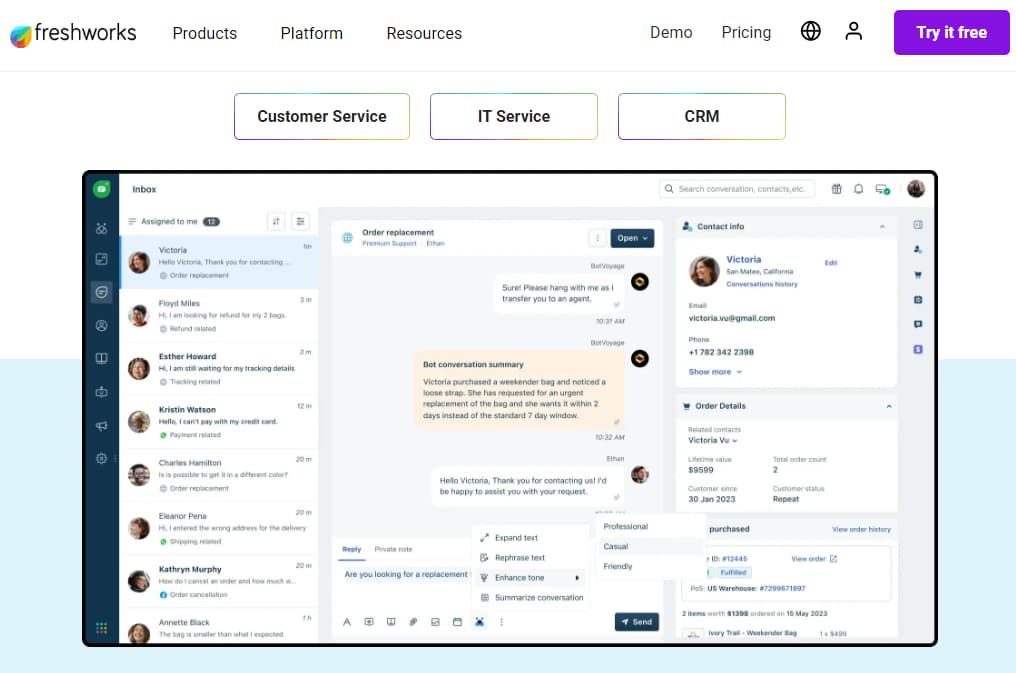
Task: Switch to the Private note tab
Action: 393,549
